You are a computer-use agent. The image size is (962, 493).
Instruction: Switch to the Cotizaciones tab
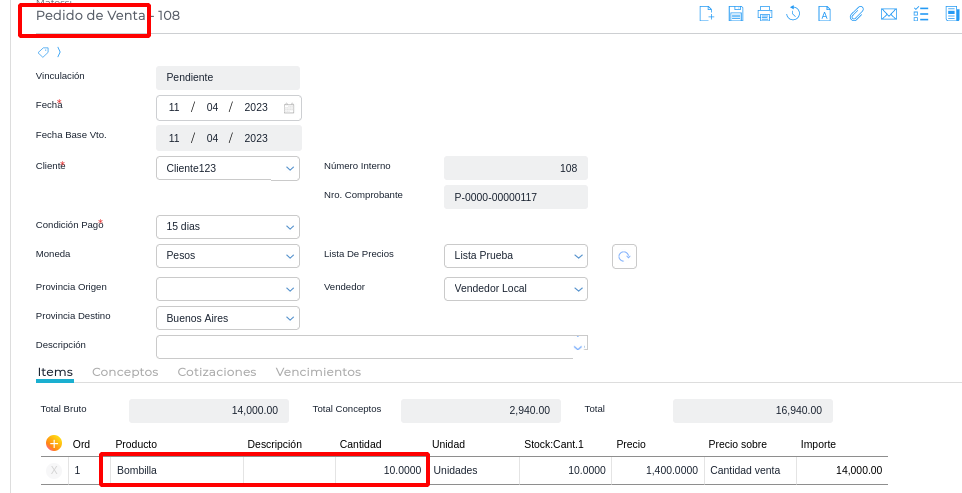[216, 372]
